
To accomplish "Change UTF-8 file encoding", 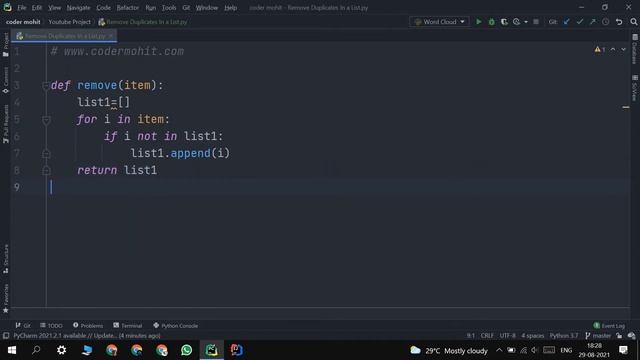I will [x=507, y=336].
